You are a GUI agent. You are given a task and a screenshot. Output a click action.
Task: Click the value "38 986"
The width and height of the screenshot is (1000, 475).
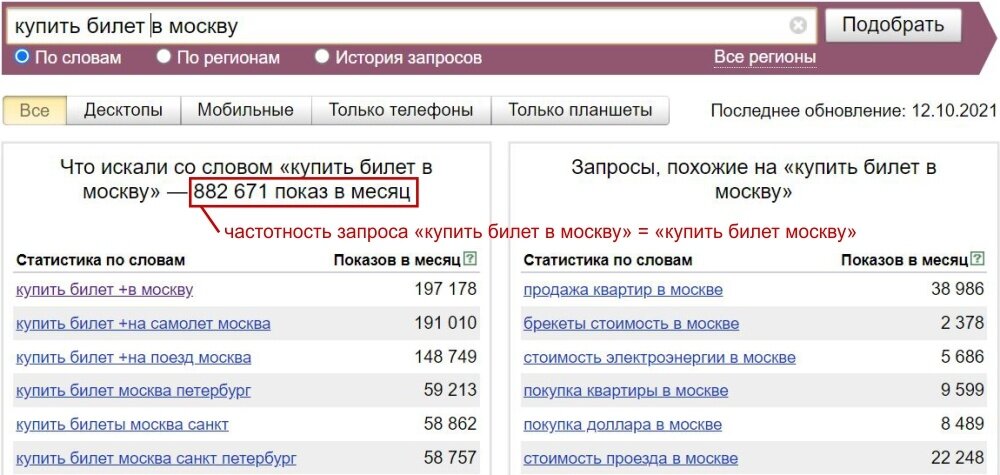[958, 289]
